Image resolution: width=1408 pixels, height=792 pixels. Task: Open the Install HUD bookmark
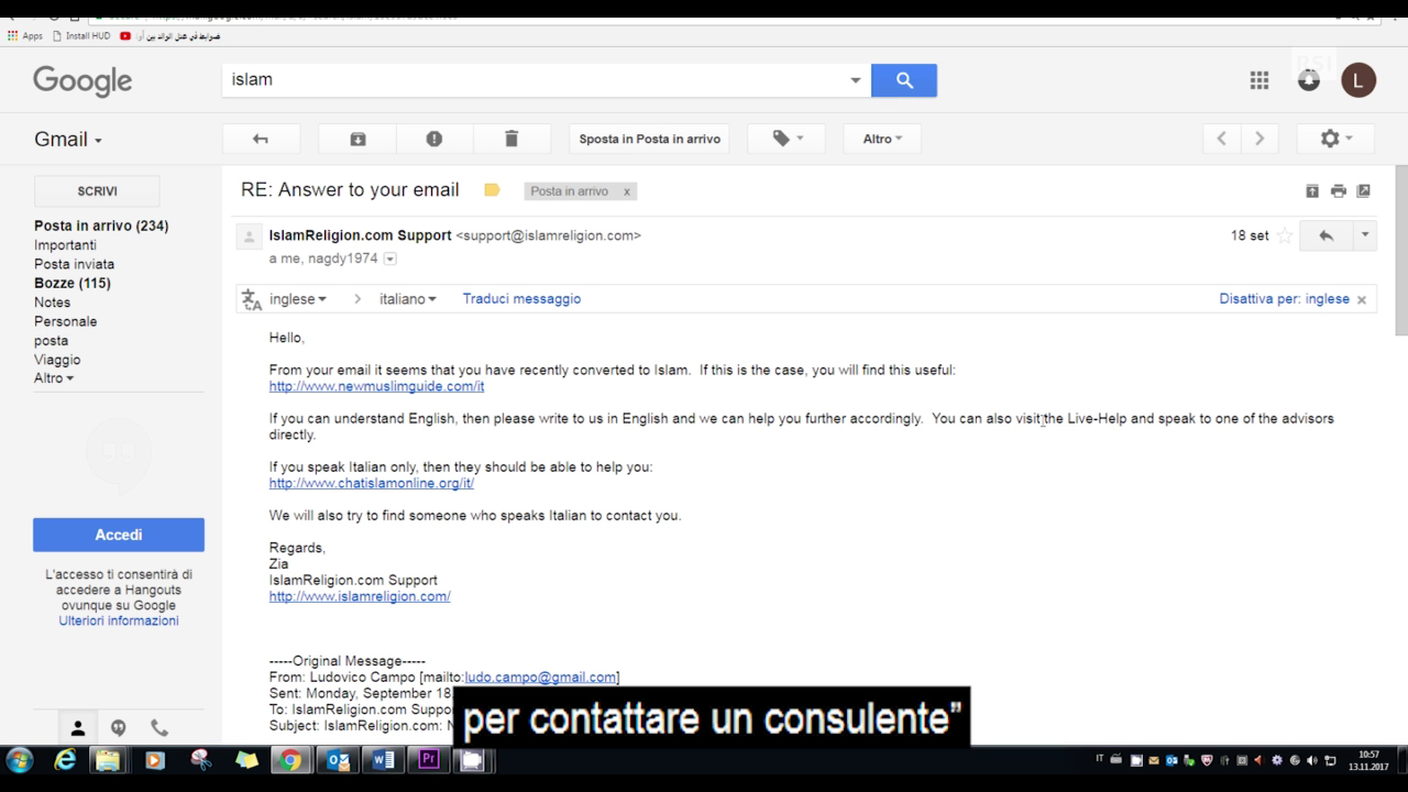coord(81,36)
